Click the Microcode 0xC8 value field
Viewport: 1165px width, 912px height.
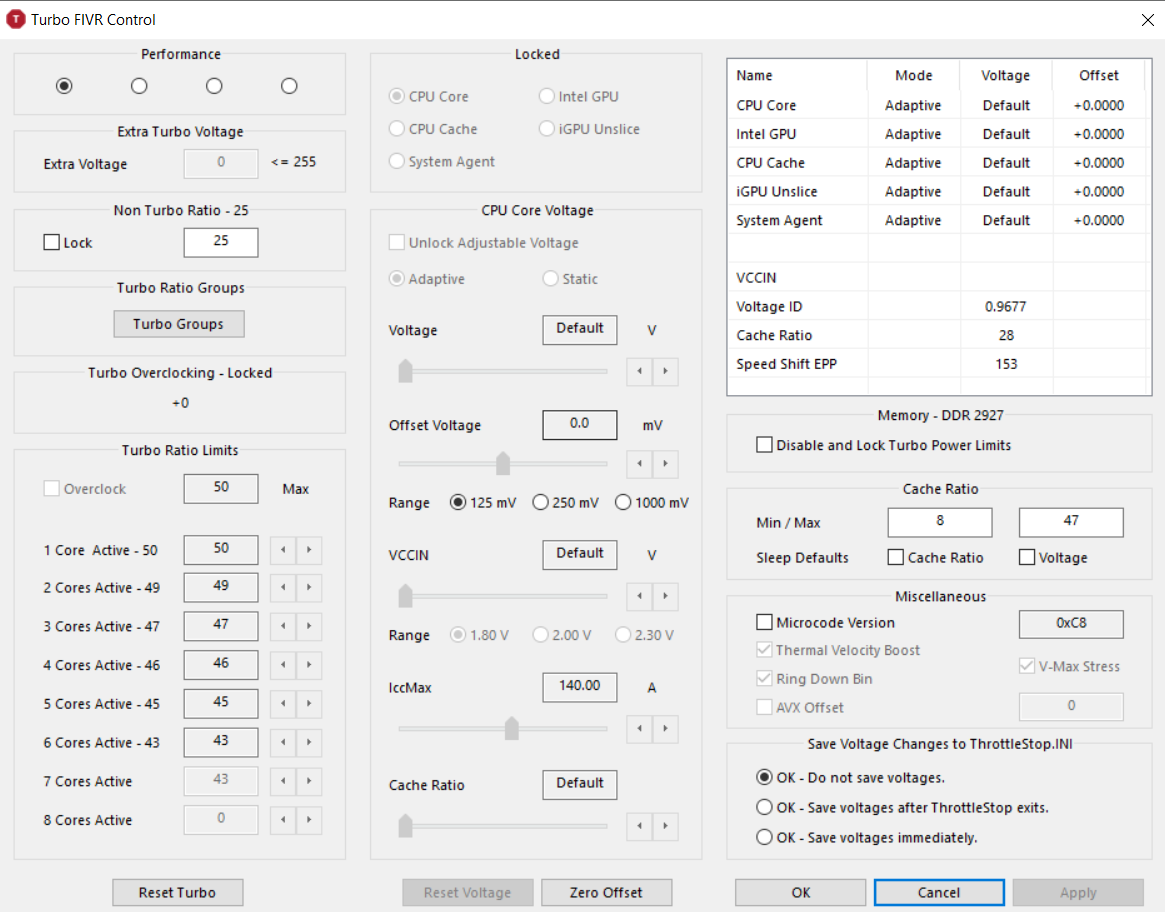point(1071,624)
